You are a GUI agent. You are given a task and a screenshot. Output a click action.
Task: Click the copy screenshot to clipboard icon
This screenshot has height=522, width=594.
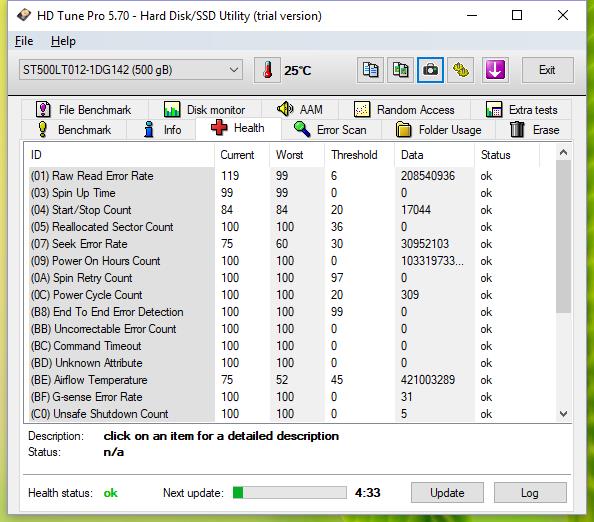400,70
